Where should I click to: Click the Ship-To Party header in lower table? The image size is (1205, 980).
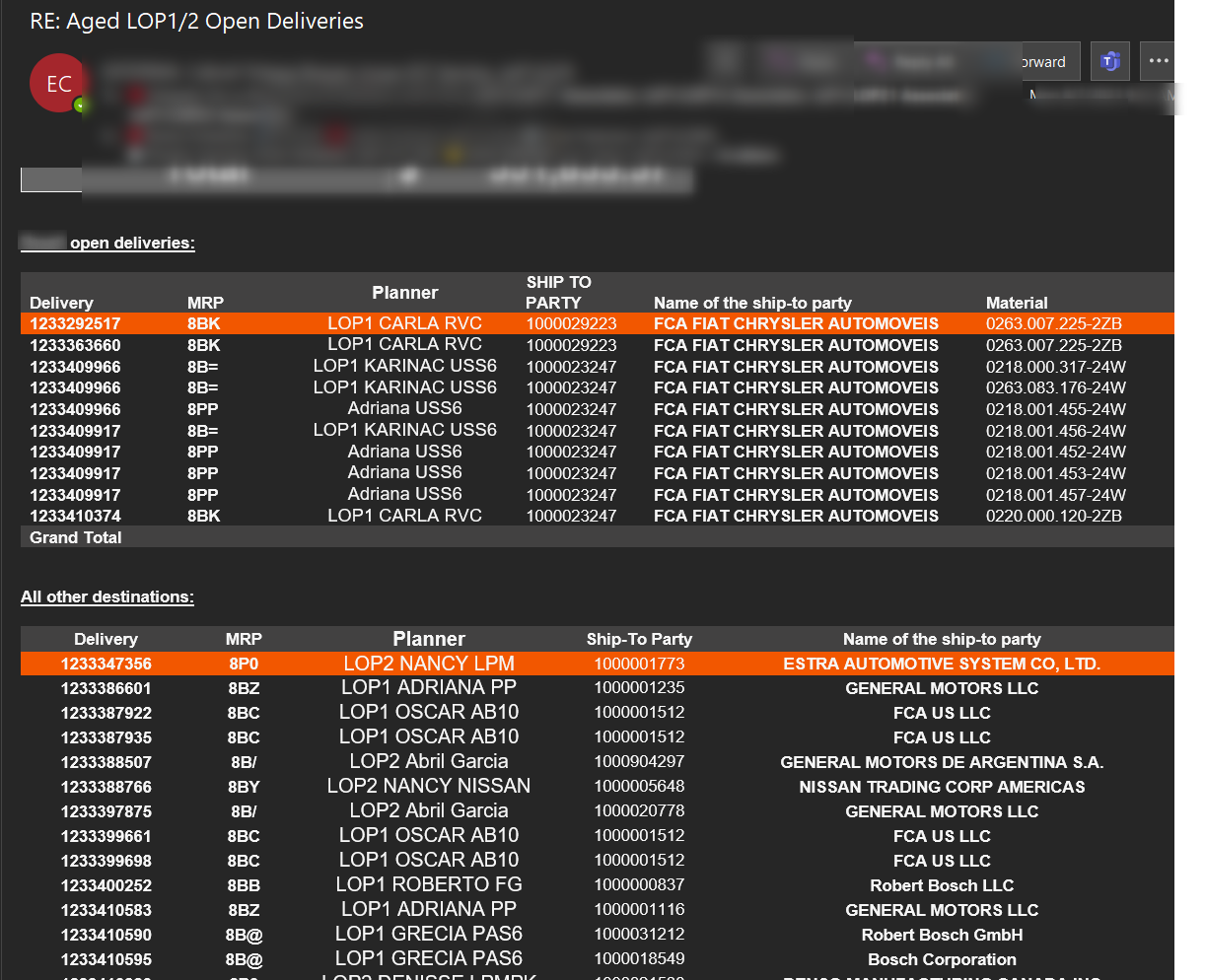(639, 639)
